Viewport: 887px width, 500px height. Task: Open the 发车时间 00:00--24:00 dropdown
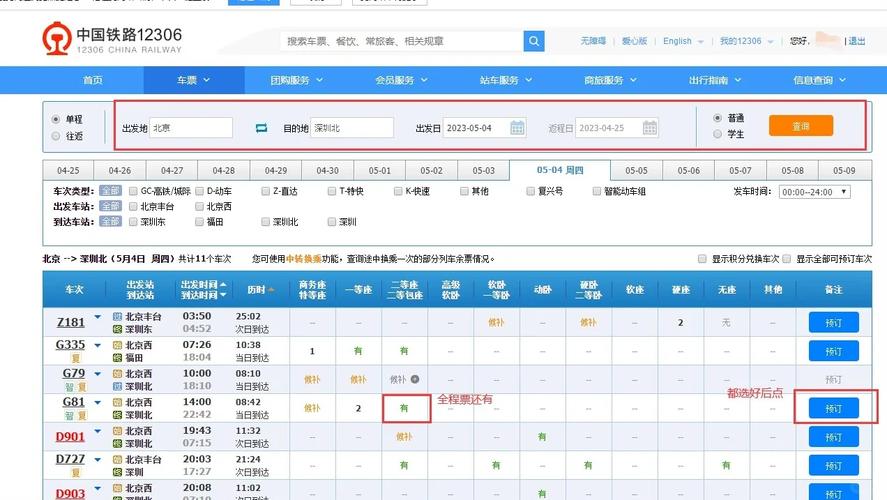tap(815, 192)
